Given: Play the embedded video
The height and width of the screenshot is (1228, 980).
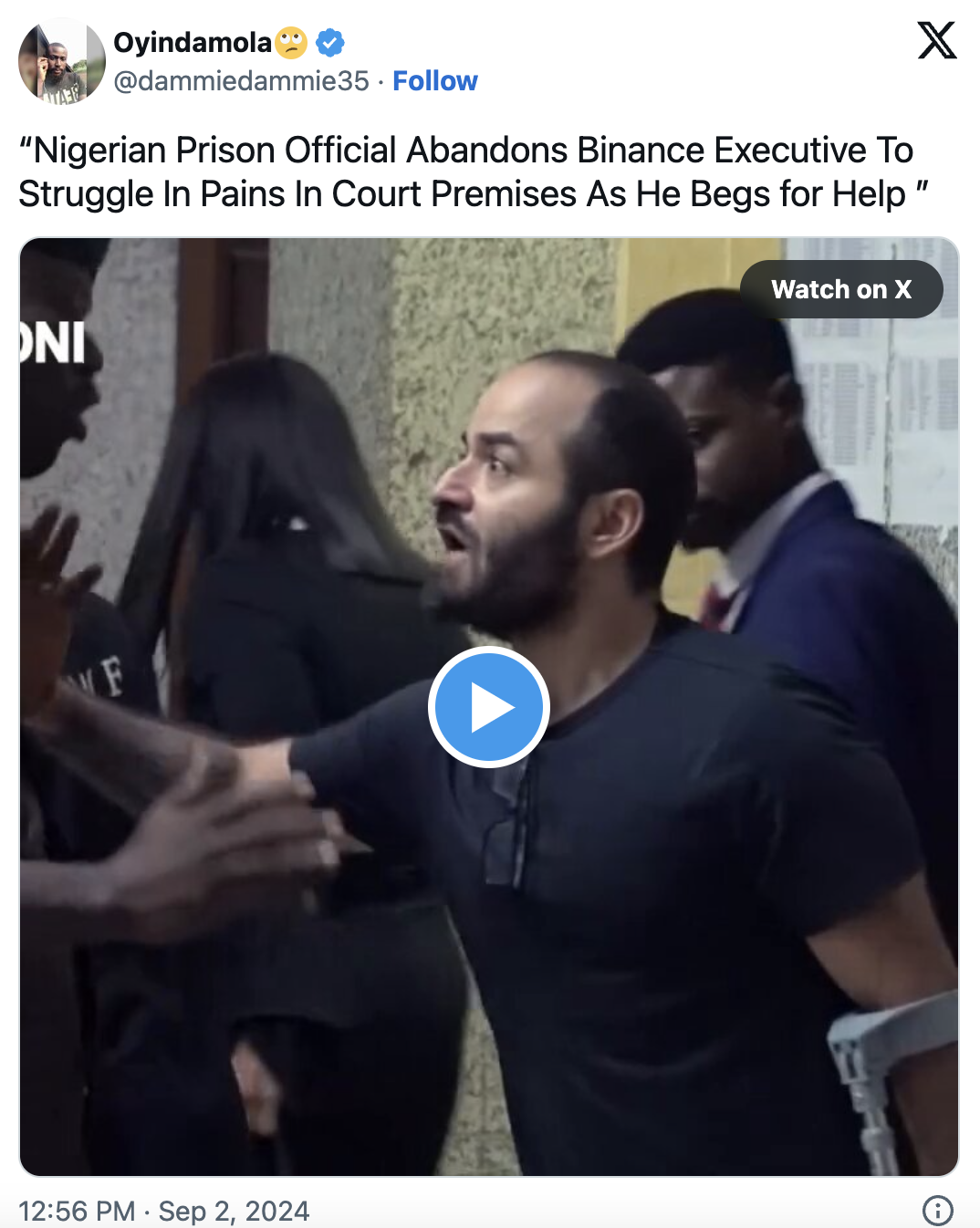Looking at the screenshot, I should 489,707.
